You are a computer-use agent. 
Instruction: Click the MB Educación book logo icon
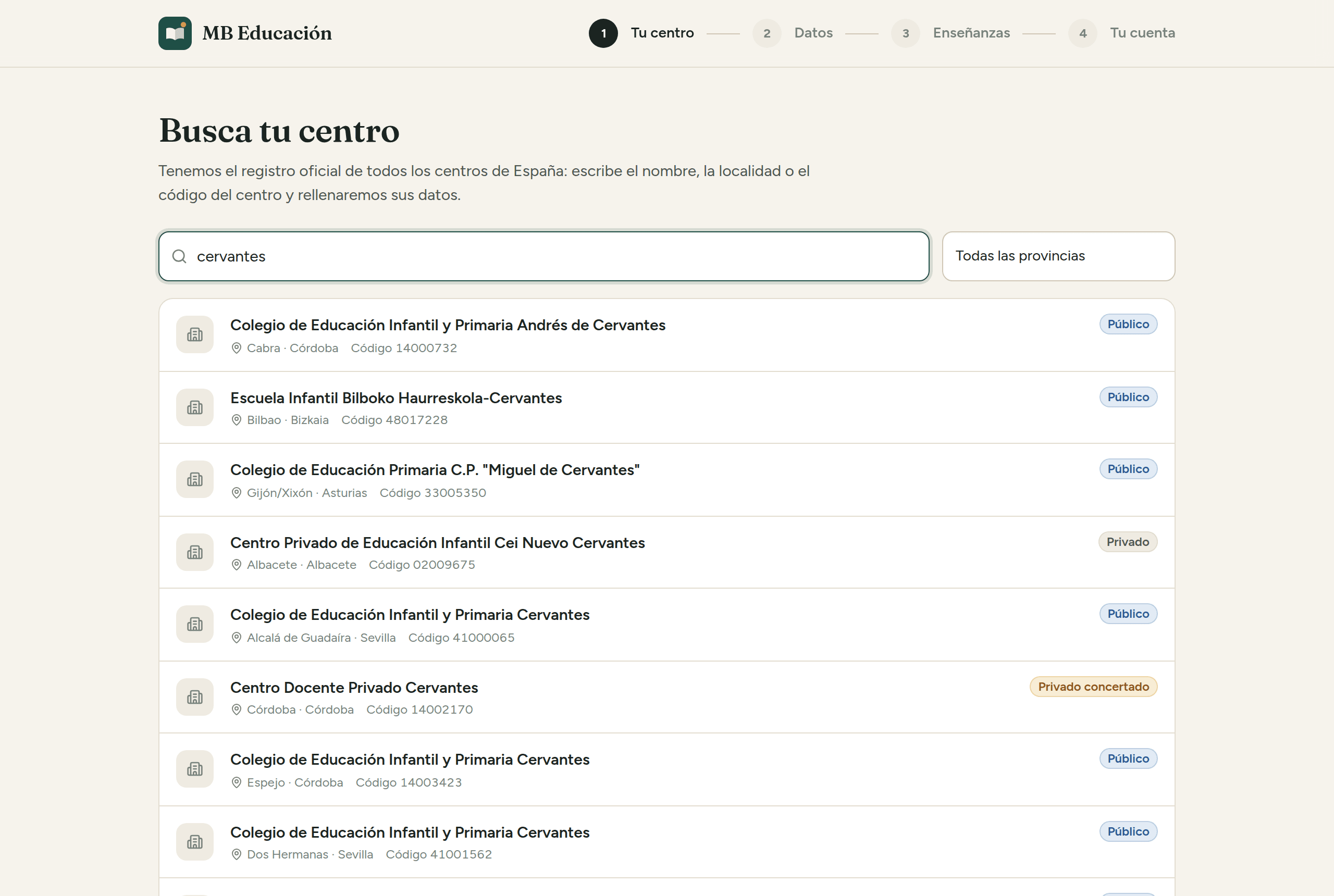tap(175, 33)
